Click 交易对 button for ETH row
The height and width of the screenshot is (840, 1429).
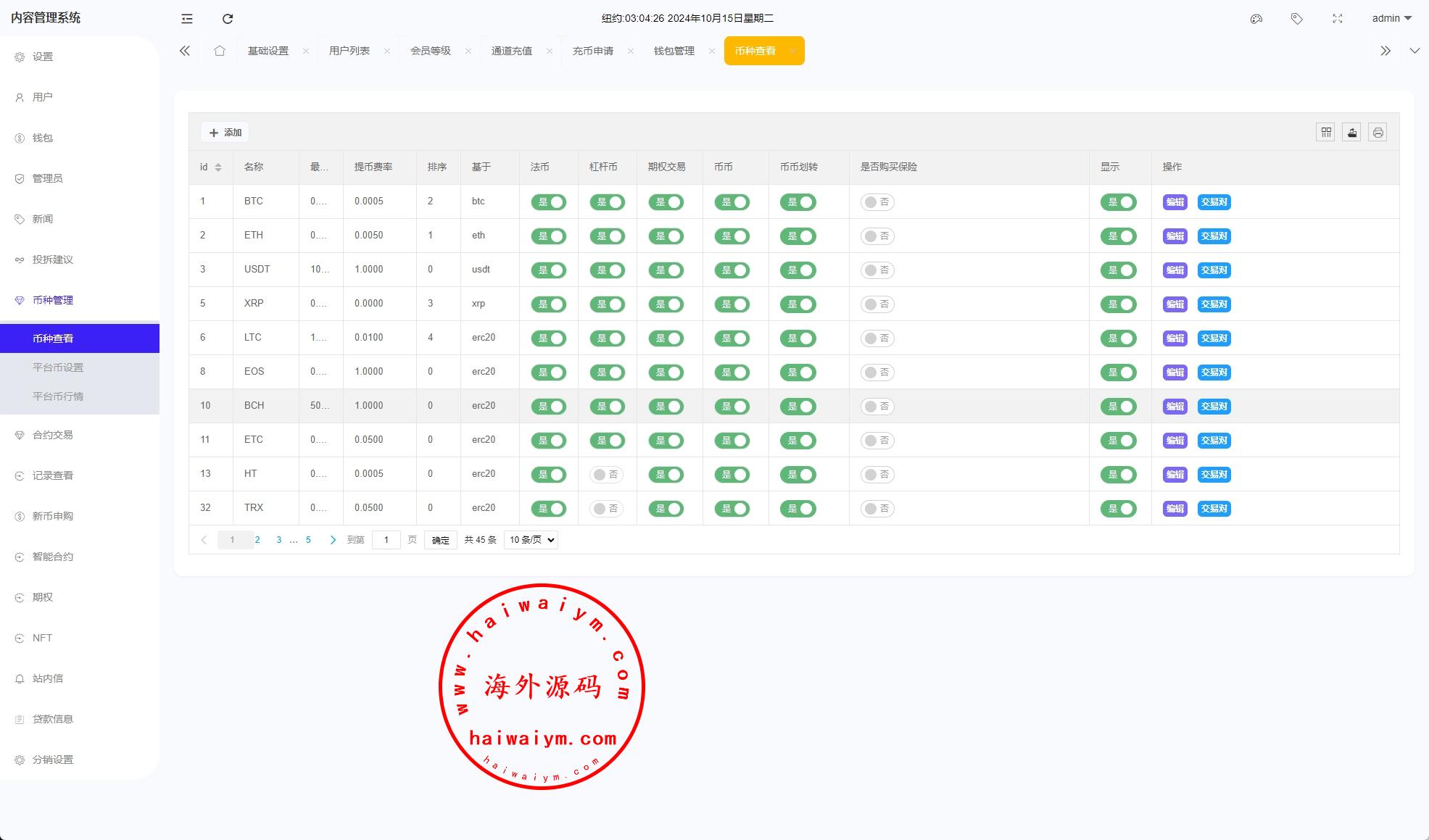pos(1214,236)
